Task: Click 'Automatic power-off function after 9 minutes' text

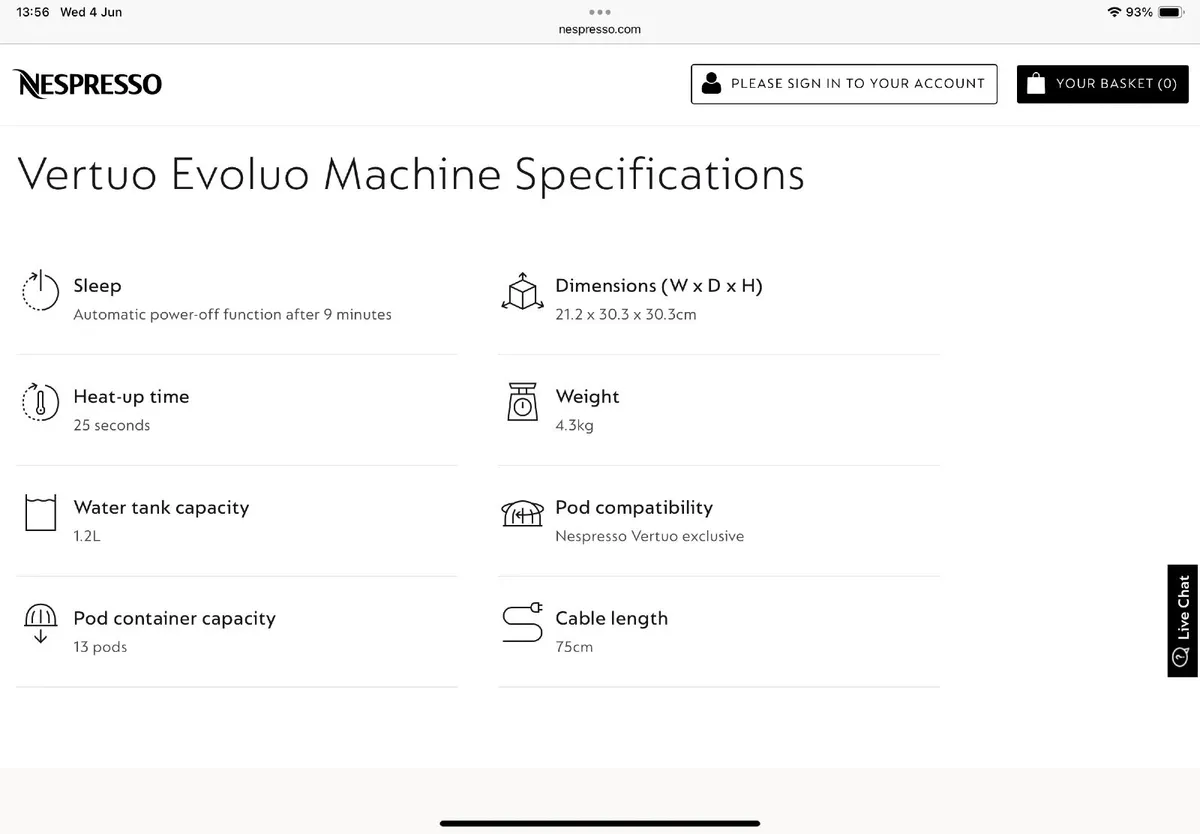Action: pyautogui.click(x=232, y=314)
